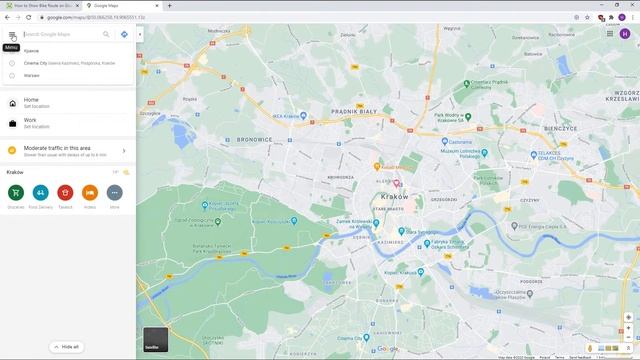Open a new browser tab
This screenshot has height=360, width=640.
point(169,6)
